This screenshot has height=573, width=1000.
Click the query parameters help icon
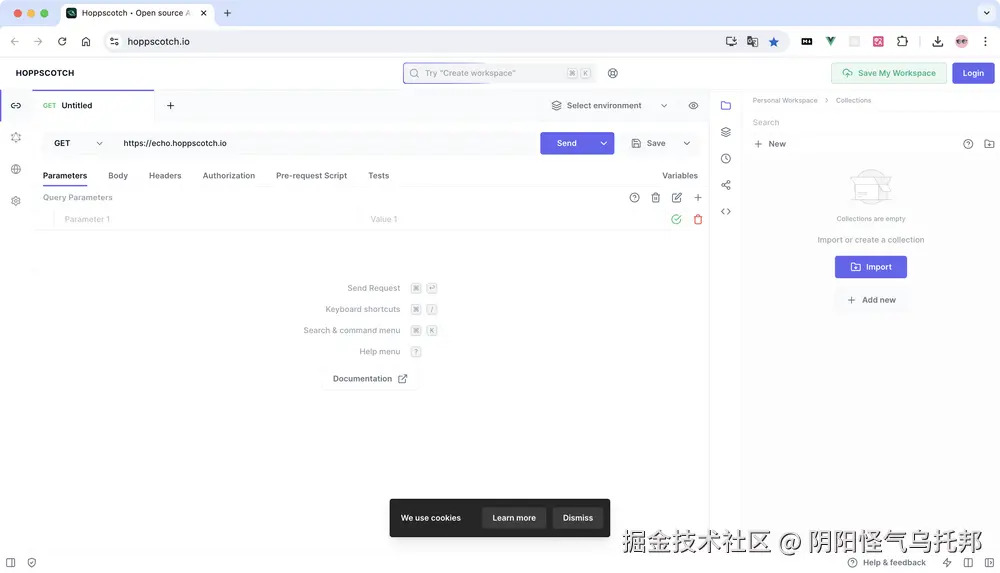point(634,198)
